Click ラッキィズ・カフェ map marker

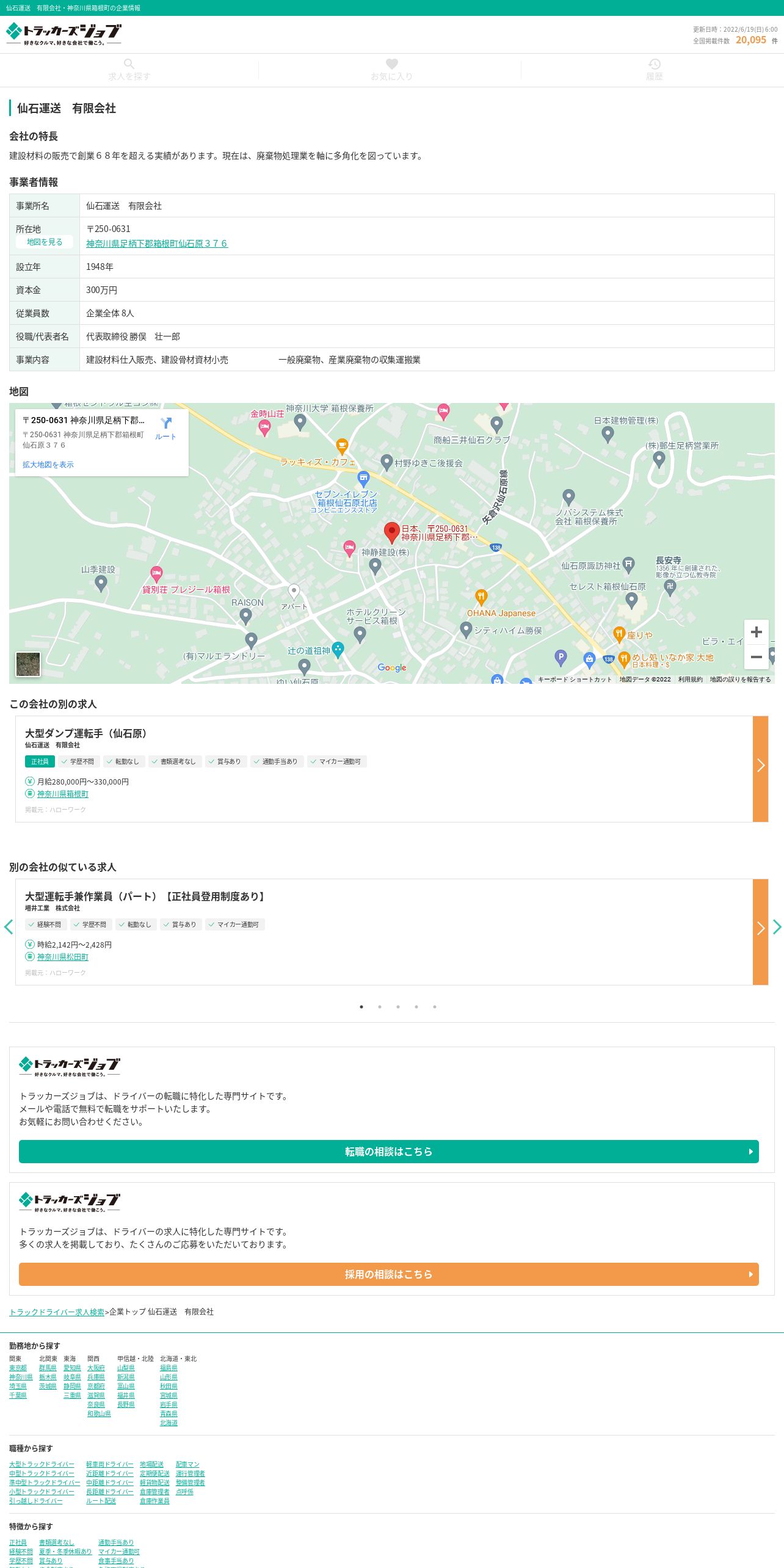pos(343,446)
